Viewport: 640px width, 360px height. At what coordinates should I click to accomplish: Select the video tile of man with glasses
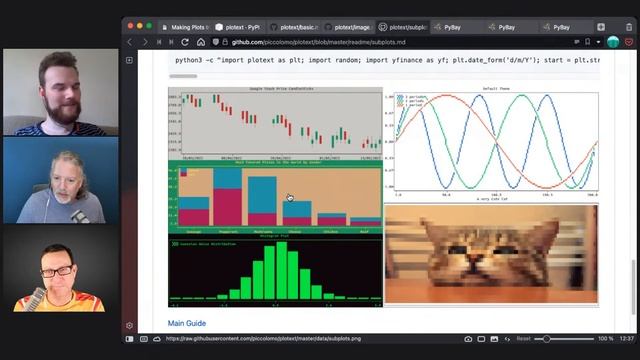pyautogui.click(x=61, y=269)
